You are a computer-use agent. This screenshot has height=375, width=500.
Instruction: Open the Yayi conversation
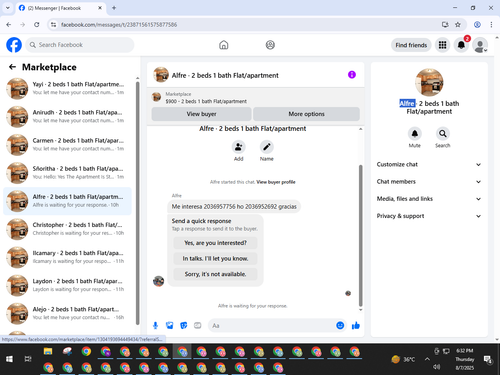(x=67, y=88)
